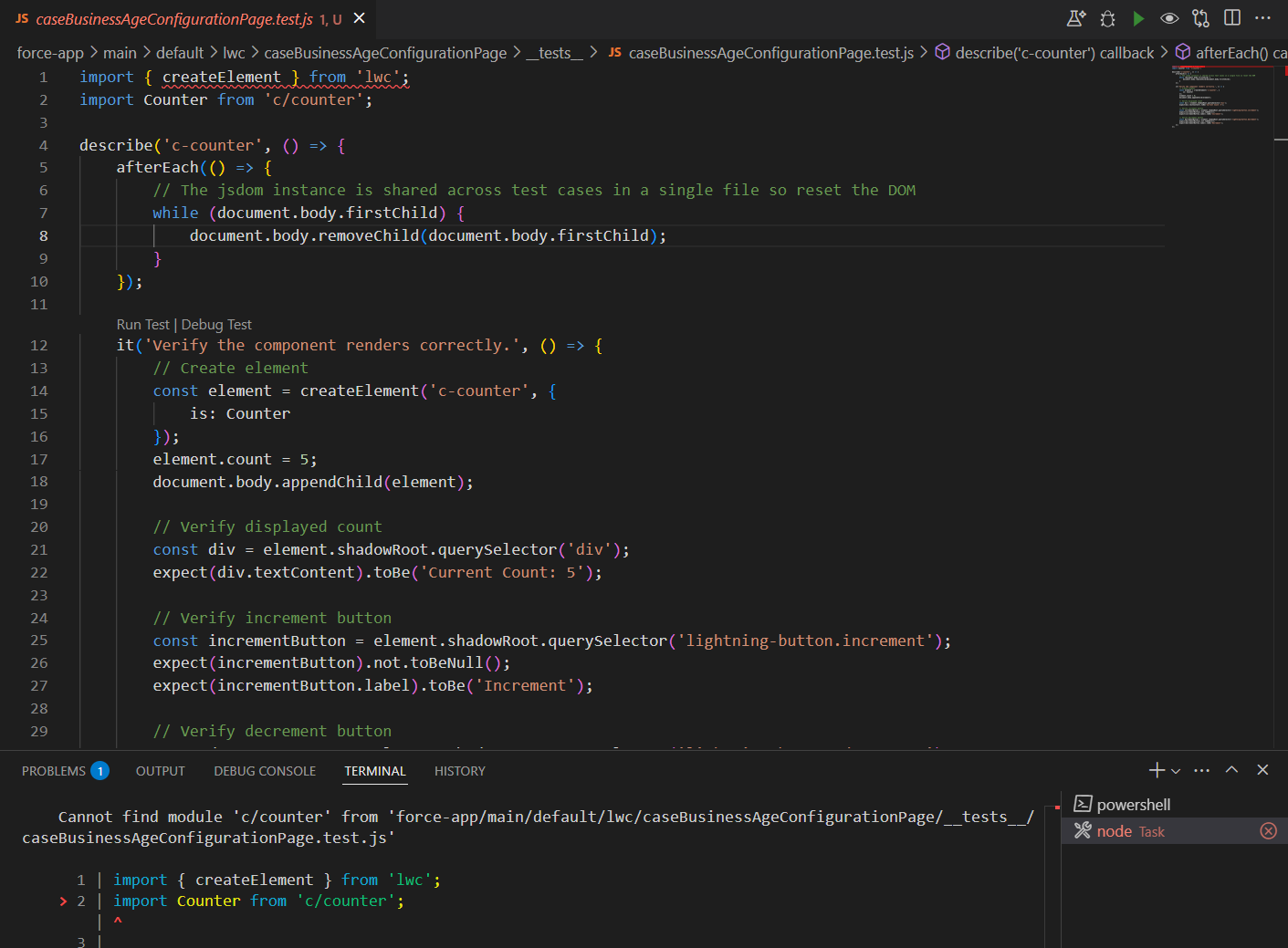Screen dimensions: 1288x948
Task: Click main in the breadcrumb path
Action: tap(120, 53)
